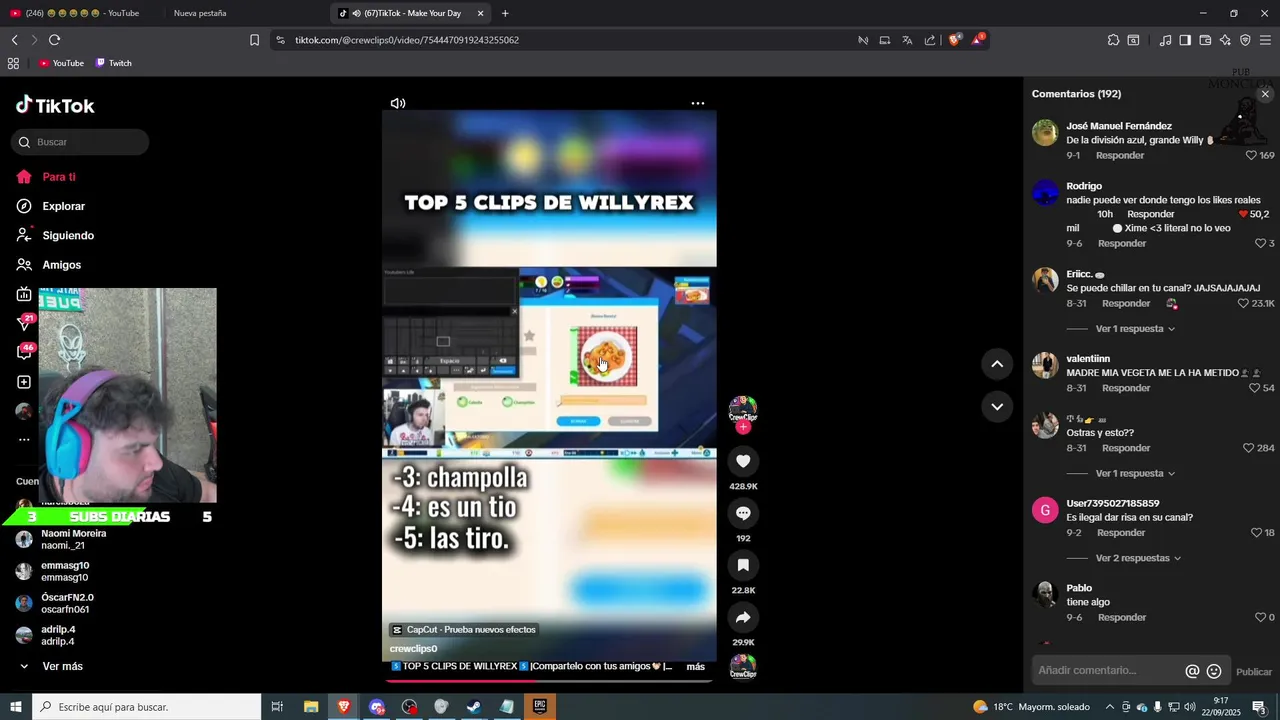
Task: Click the upload plus icon in sidebar
Action: pos(24,382)
